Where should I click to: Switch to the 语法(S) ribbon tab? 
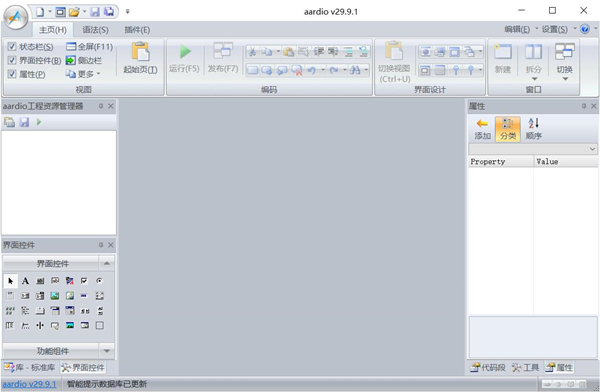pos(95,30)
